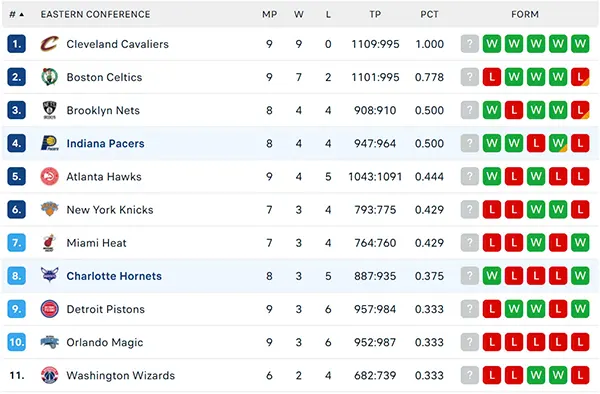This screenshot has width=600, height=394.
Task: Open Orlando Magic logo icon
Action: point(50,342)
